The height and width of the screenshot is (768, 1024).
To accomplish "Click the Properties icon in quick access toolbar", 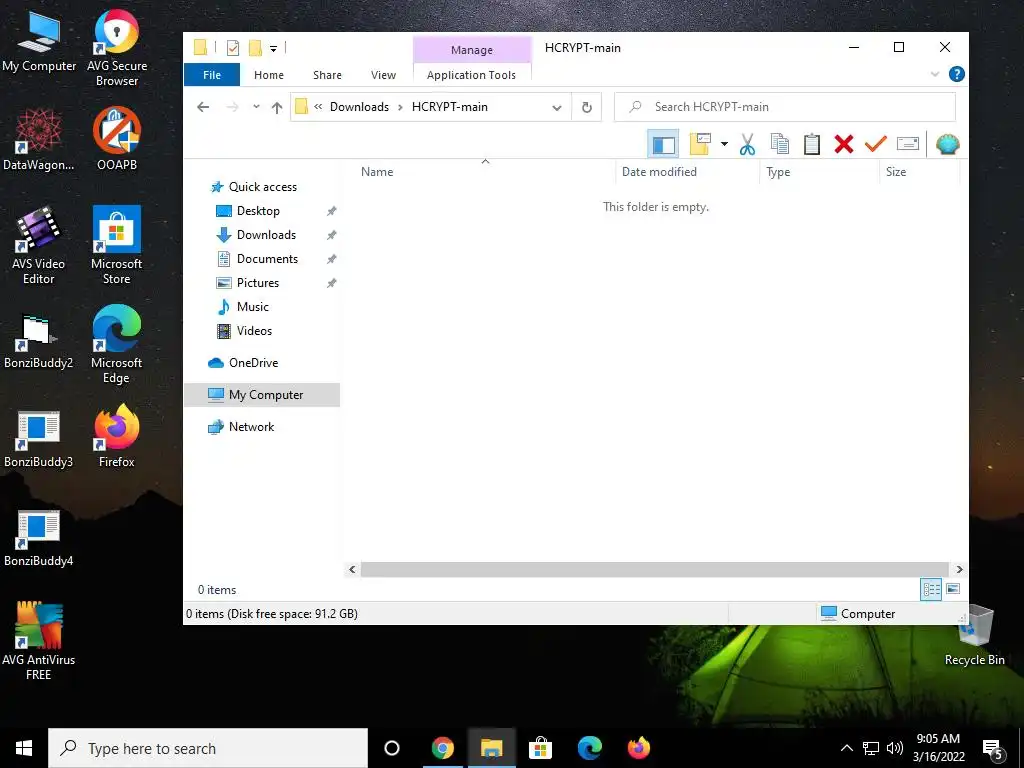I will [x=233, y=48].
